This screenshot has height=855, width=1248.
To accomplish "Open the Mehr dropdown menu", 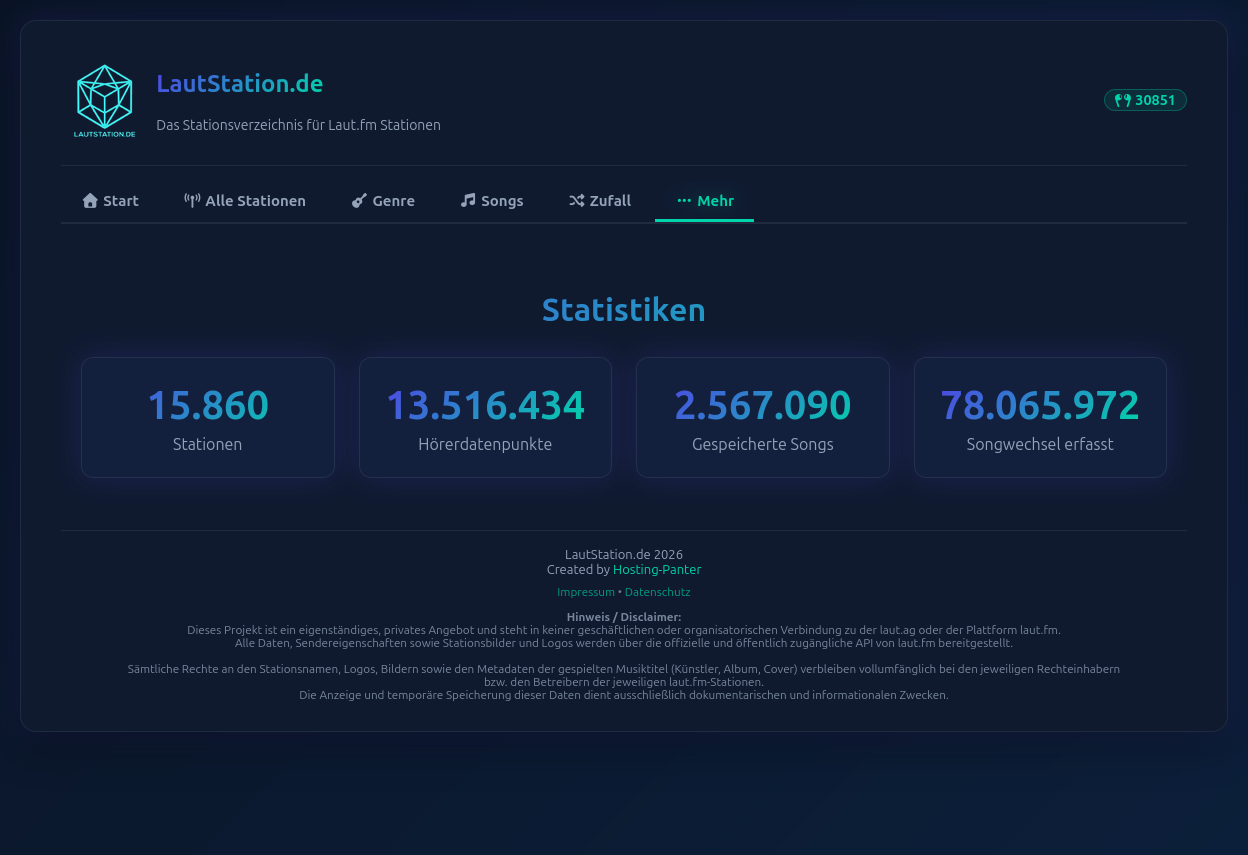I will 704,201.
